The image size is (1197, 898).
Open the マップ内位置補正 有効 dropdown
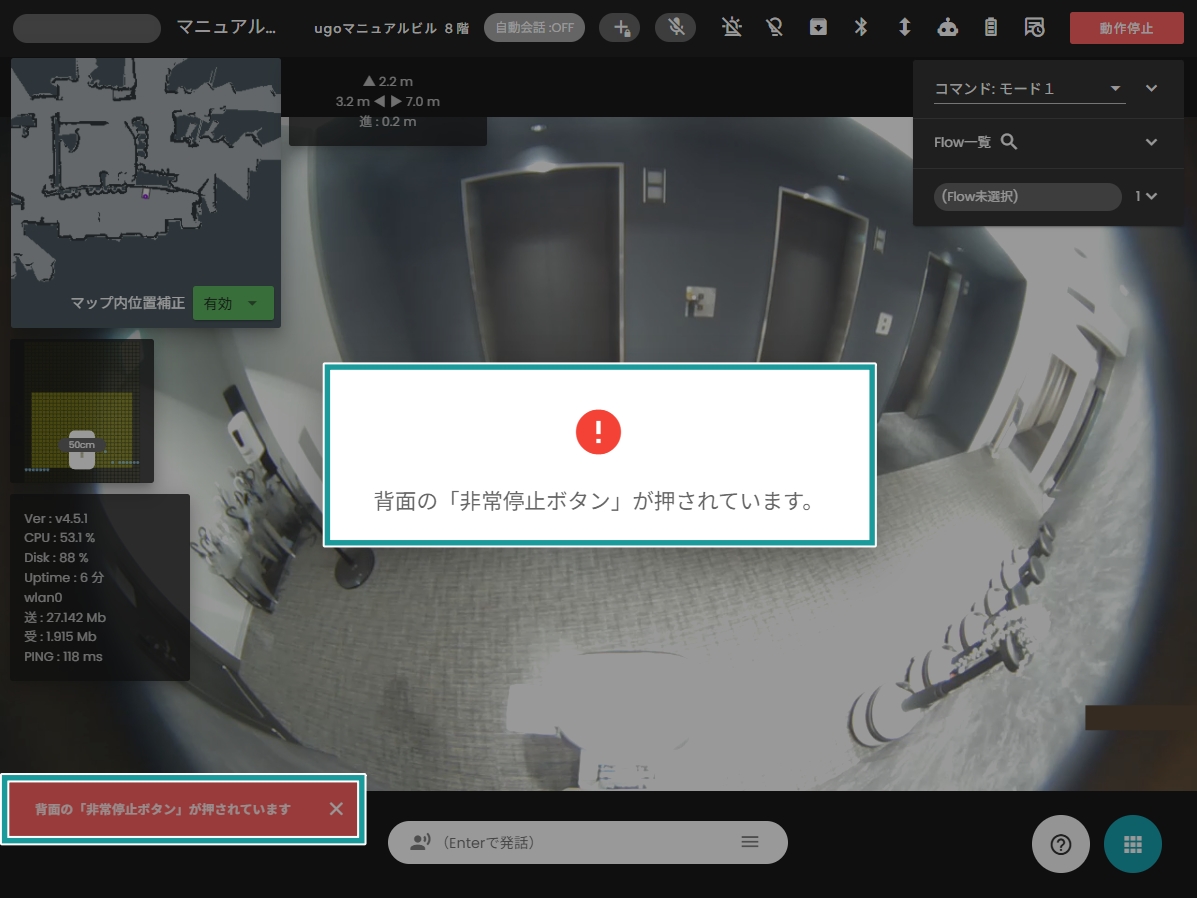tap(233, 303)
